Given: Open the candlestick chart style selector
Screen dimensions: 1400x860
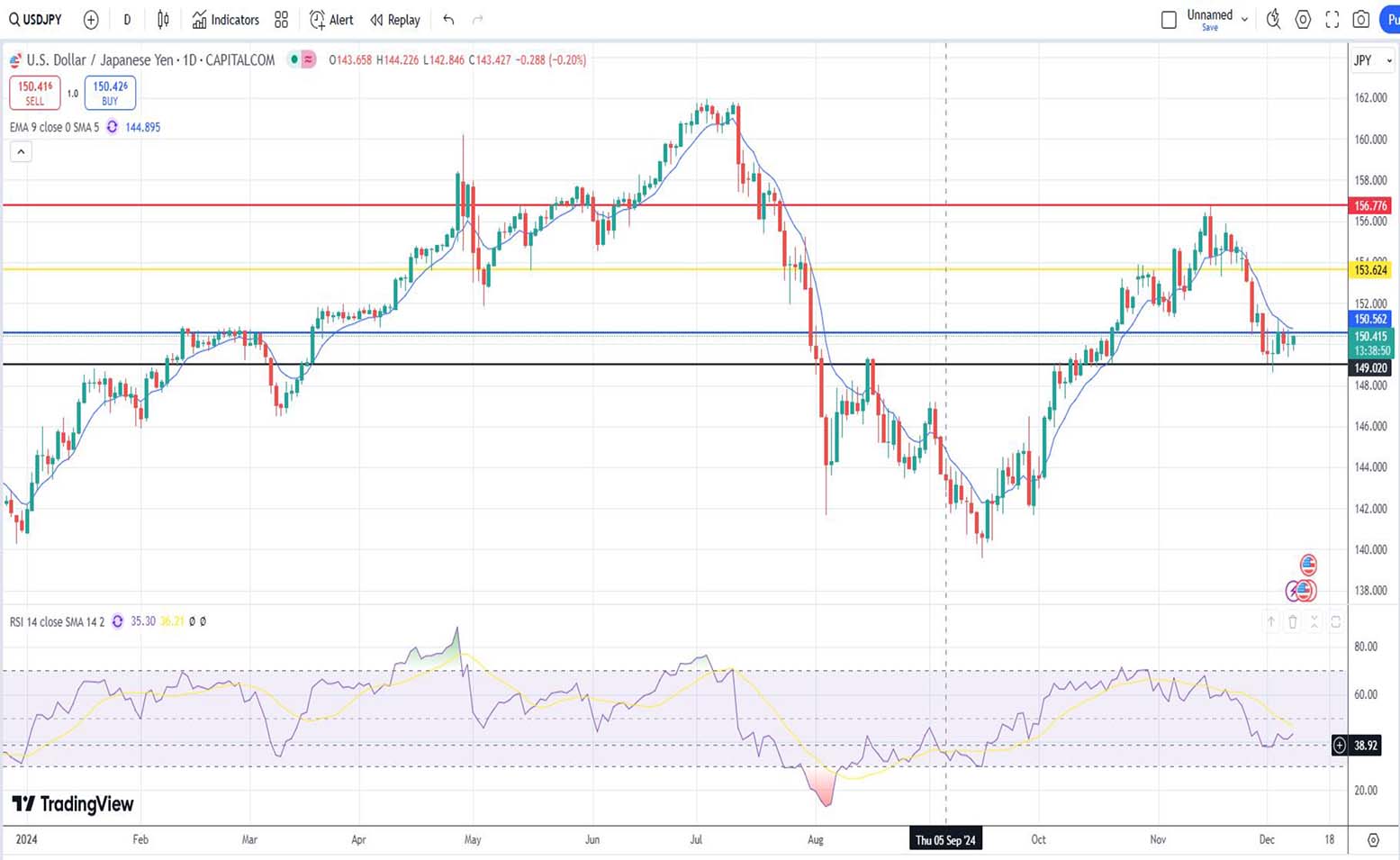Looking at the screenshot, I should [x=163, y=20].
